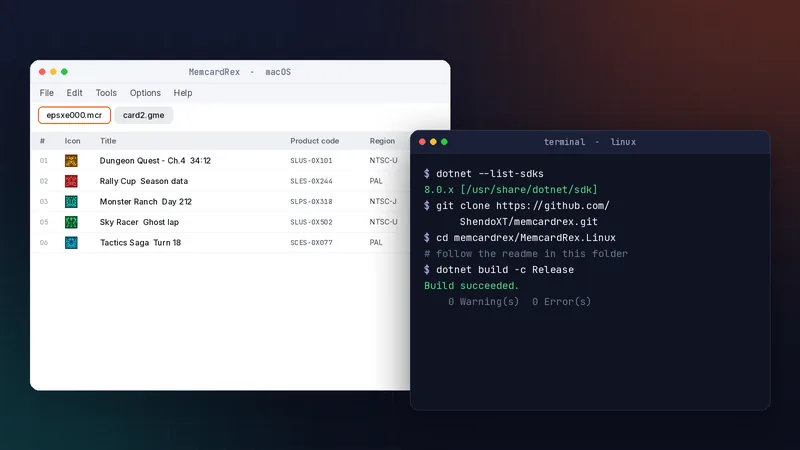Screen dimensions: 800x450
Task: Select 'Dungeon Quest - Ch.4 34:12' title
Action: [155, 161]
